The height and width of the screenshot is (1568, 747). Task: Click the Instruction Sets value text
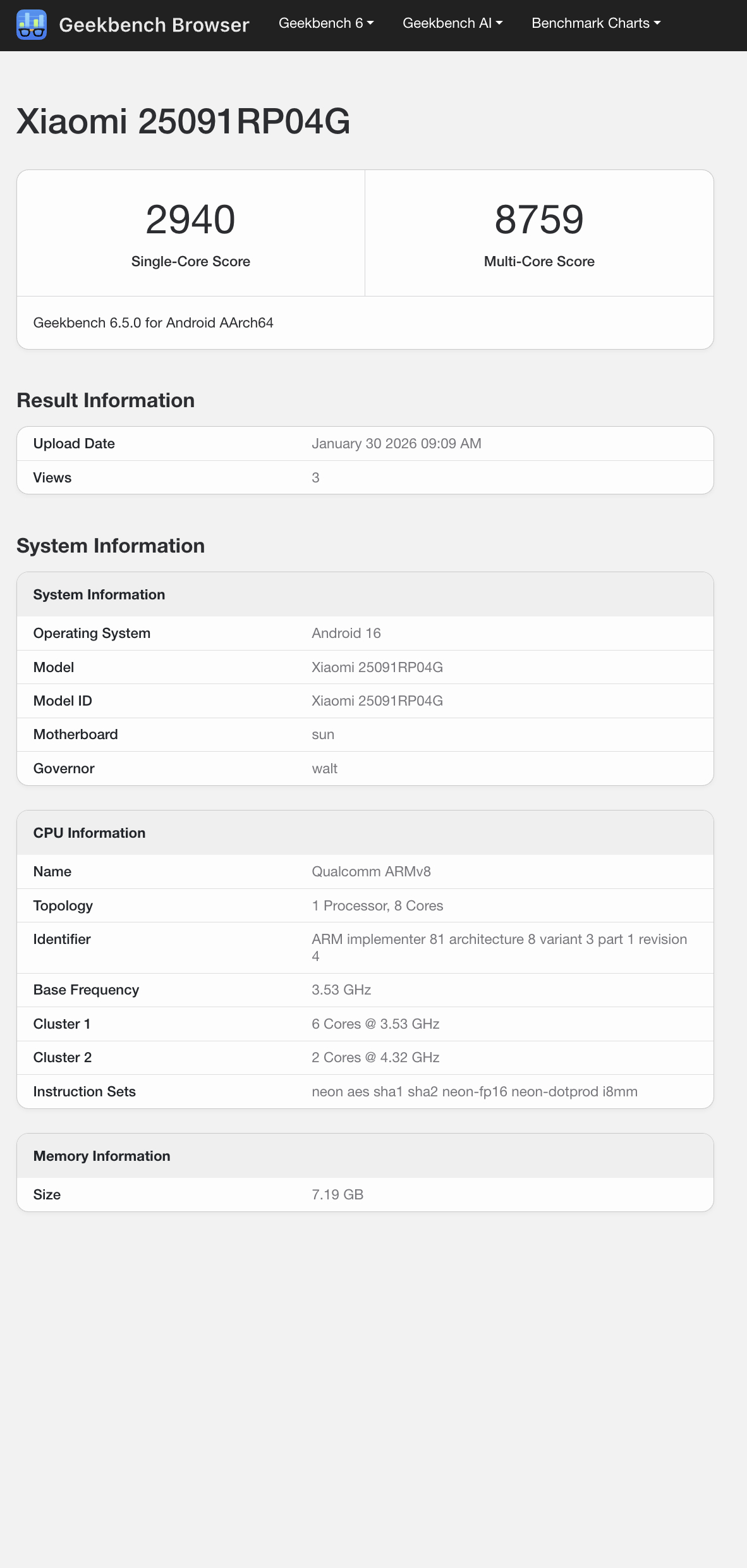(x=474, y=1092)
